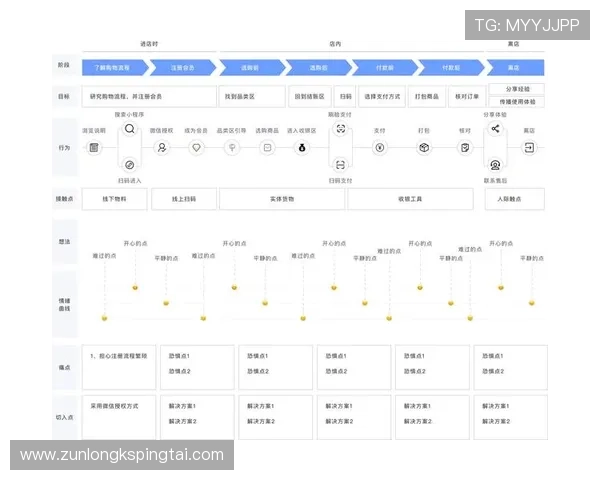Click the 痛点 row label

(64, 367)
